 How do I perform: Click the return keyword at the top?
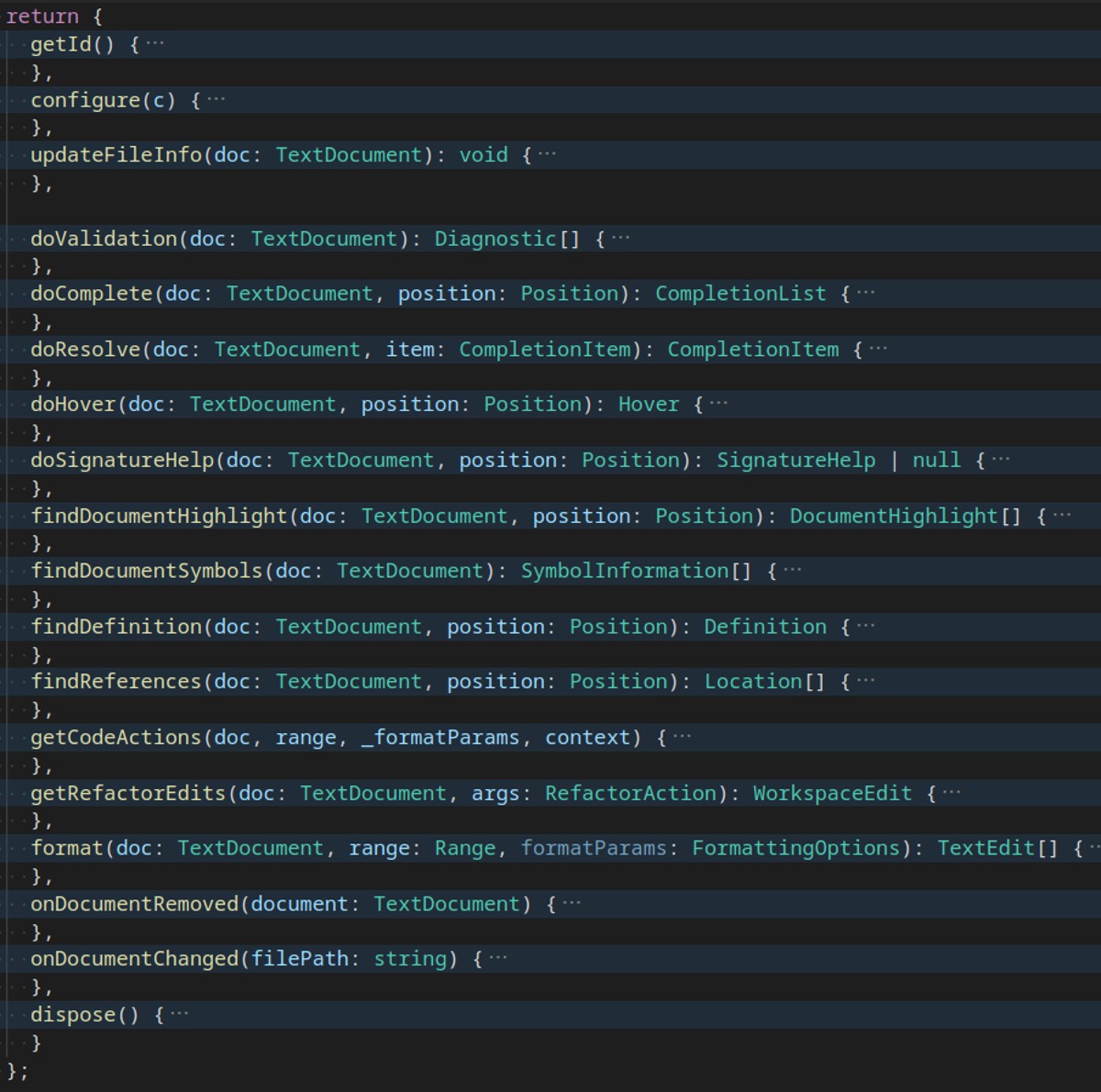click(42, 17)
